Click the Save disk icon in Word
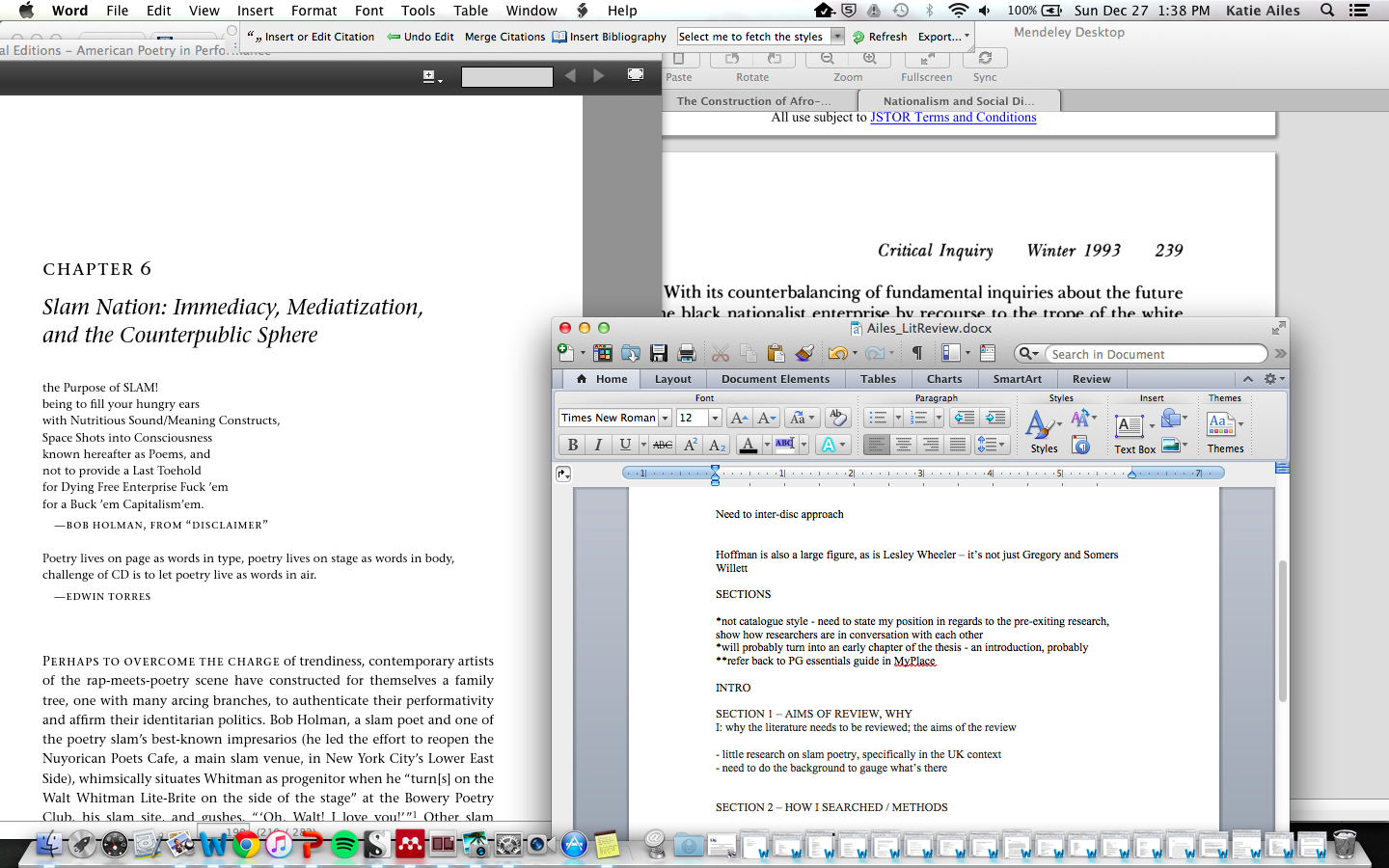 tap(659, 354)
